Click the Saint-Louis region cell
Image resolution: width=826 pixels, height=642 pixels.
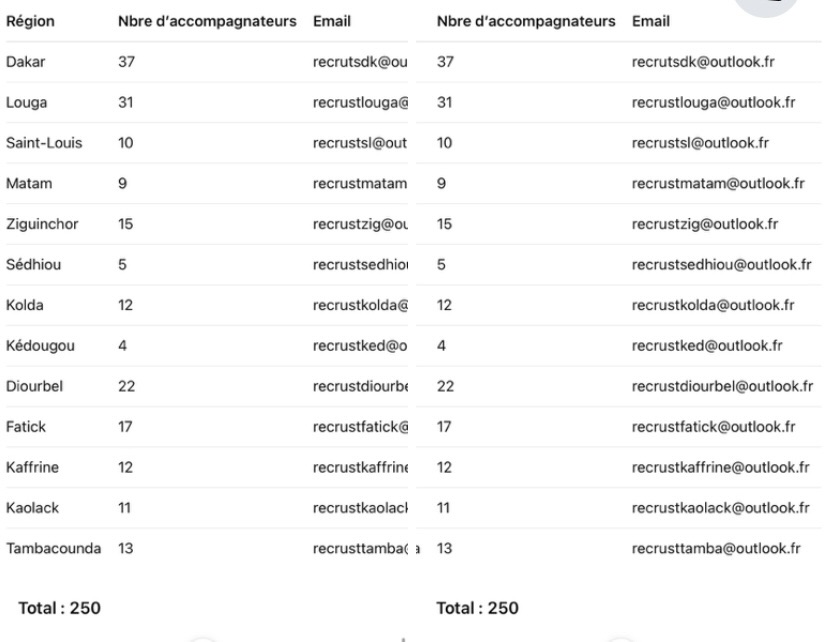click(44, 142)
